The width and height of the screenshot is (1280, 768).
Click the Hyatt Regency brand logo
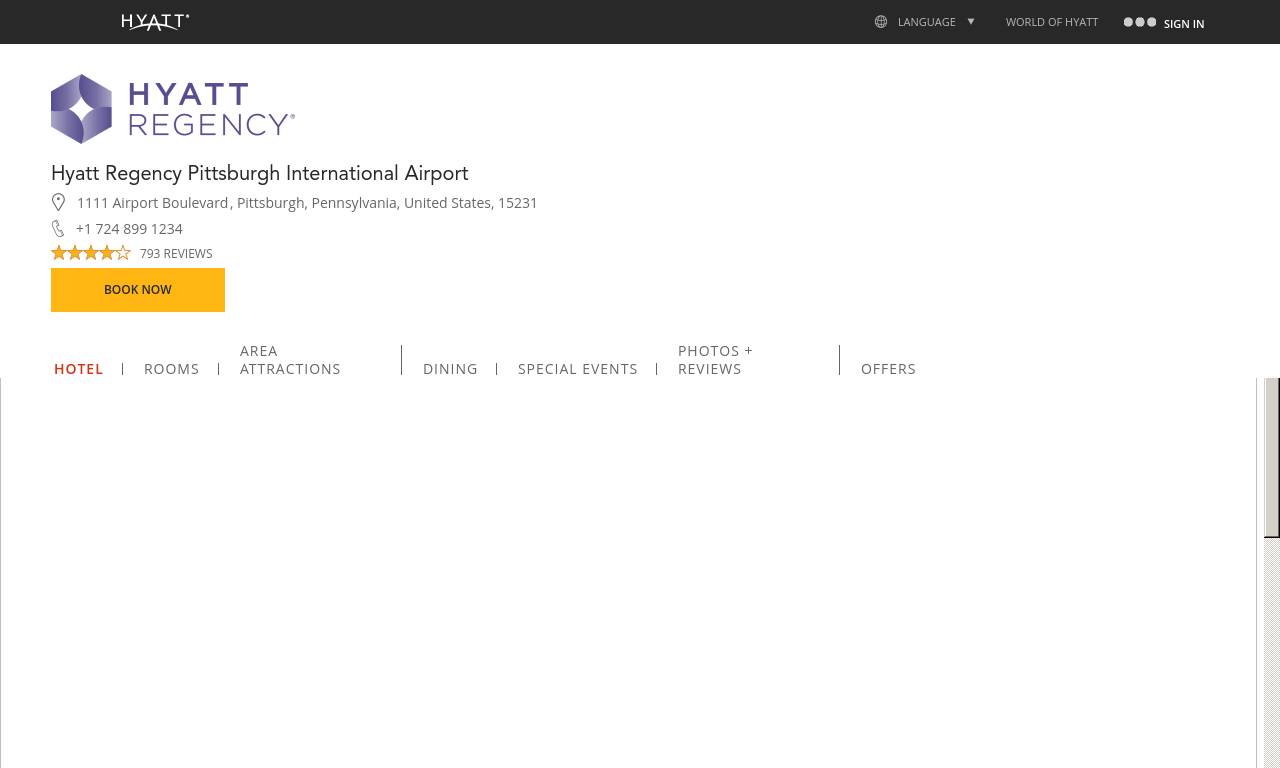(173, 109)
